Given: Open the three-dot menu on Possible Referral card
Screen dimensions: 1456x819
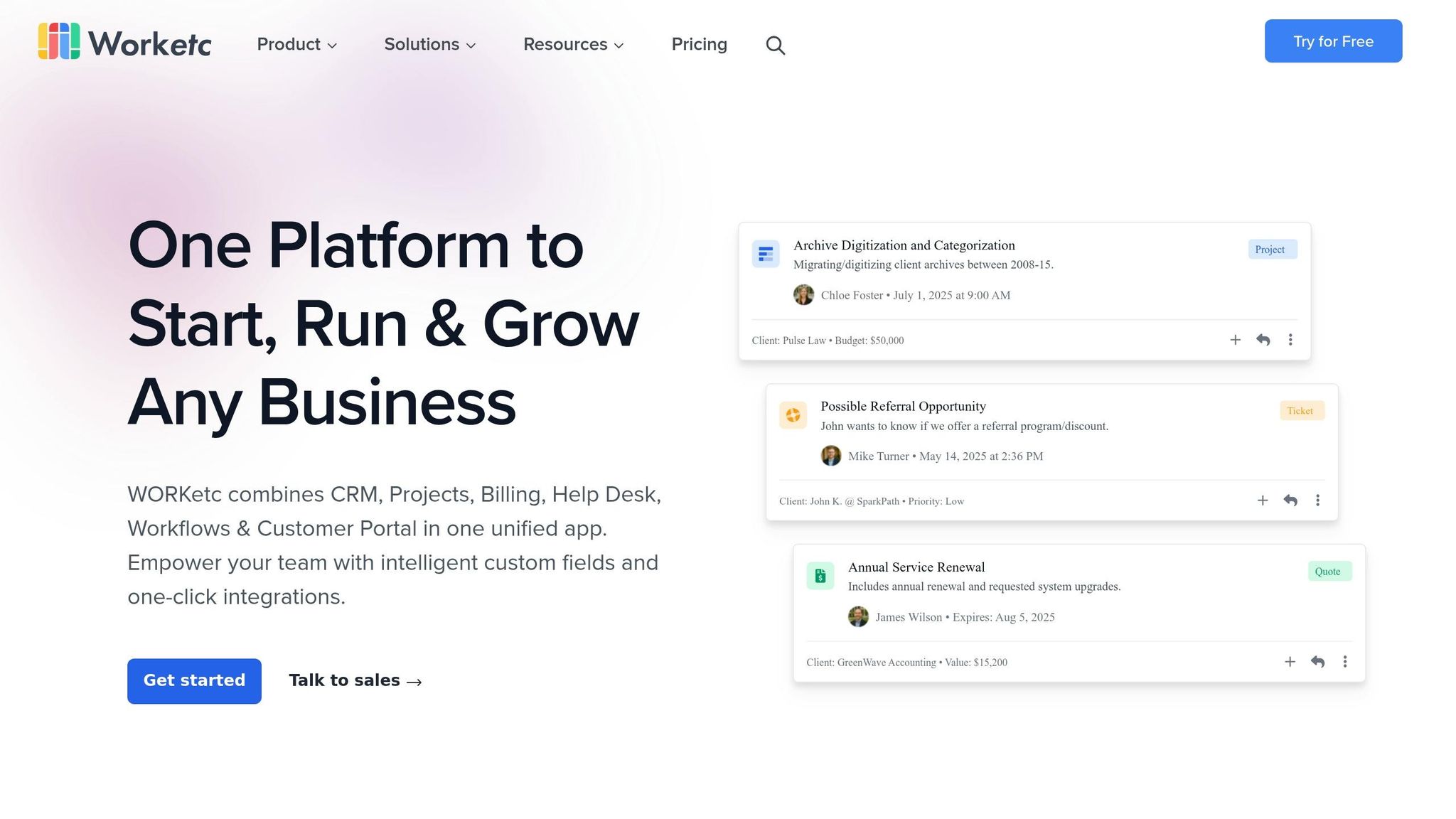Looking at the screenshot, I should (1317, 500).
